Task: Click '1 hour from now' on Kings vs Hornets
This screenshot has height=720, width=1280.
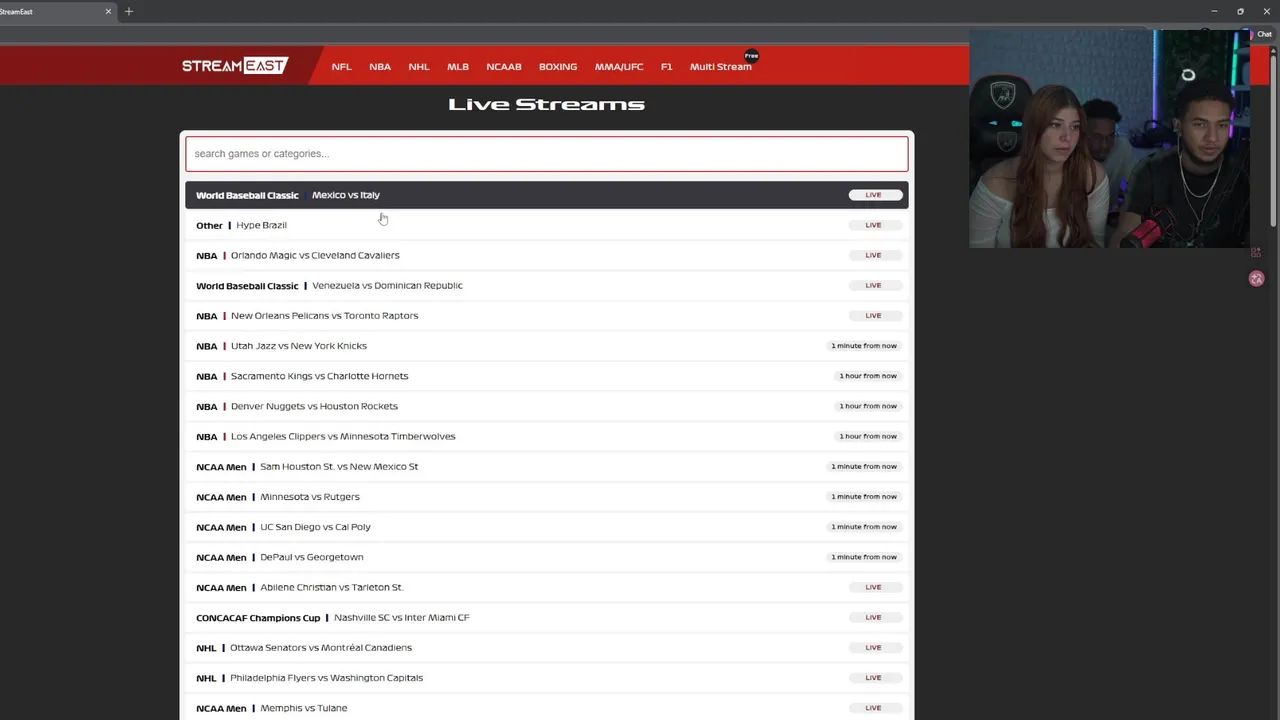Action: click(x=868, y=376)
